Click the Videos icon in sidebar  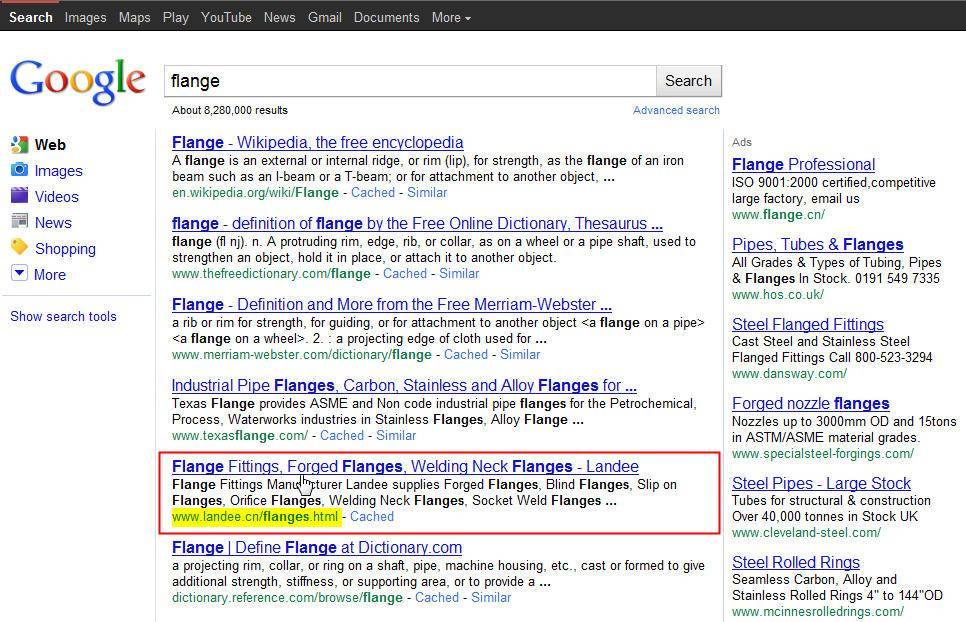tap(19, 195)
